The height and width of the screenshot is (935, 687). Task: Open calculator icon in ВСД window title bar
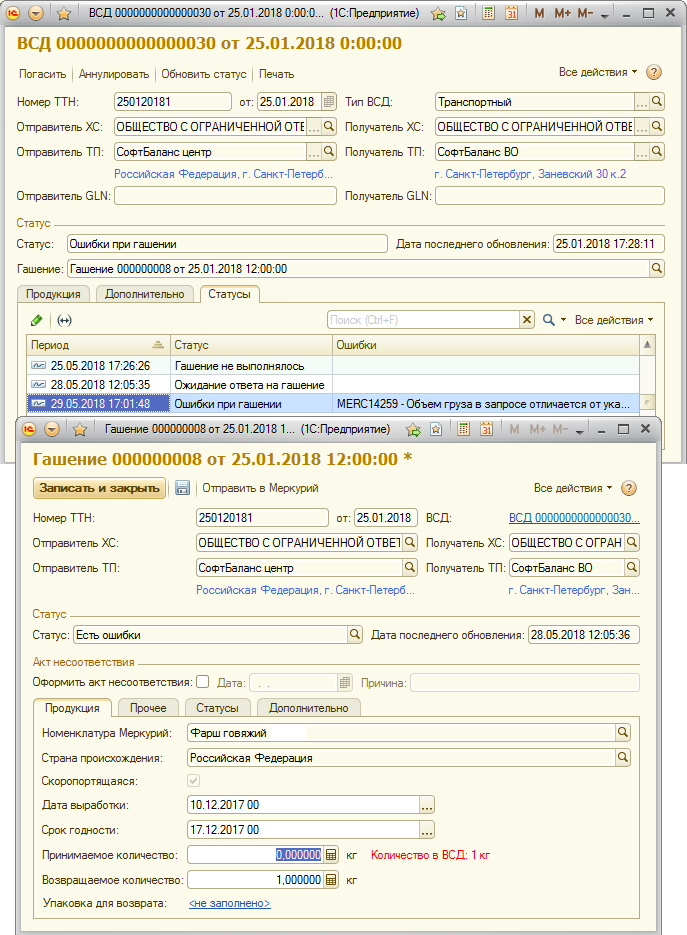coord(488,13)
